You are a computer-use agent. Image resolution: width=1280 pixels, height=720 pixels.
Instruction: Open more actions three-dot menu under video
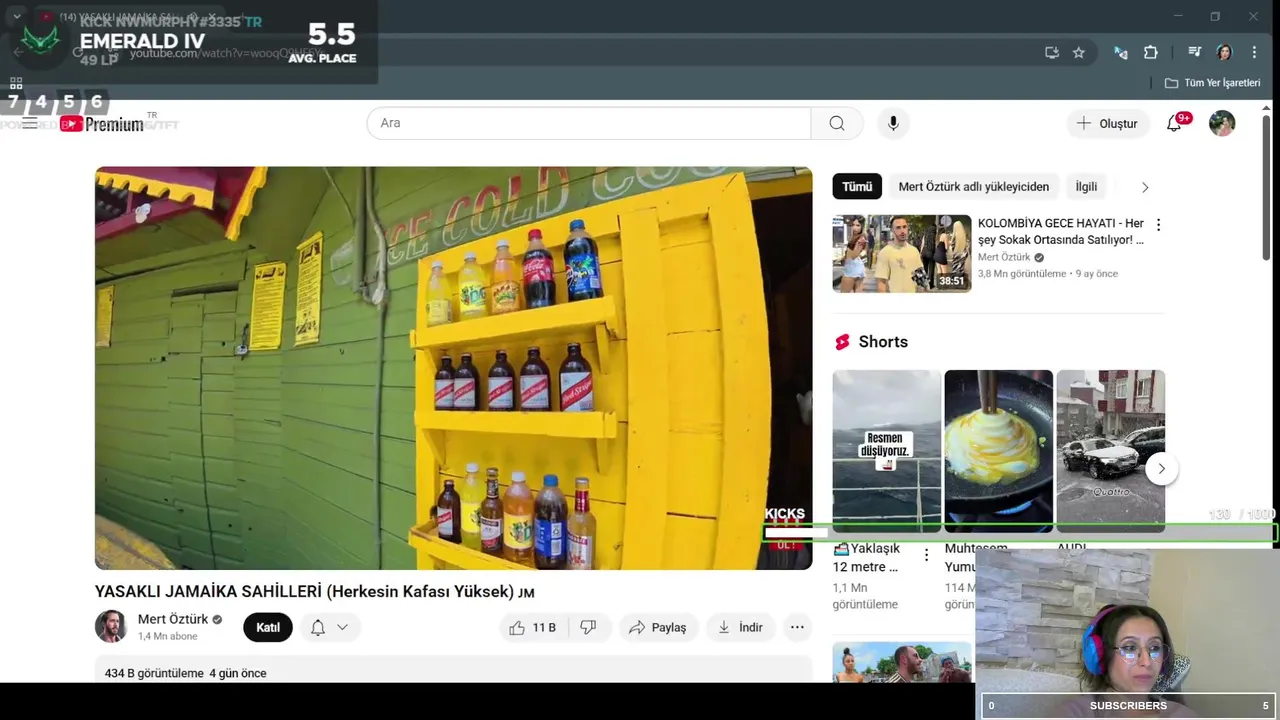797,627
